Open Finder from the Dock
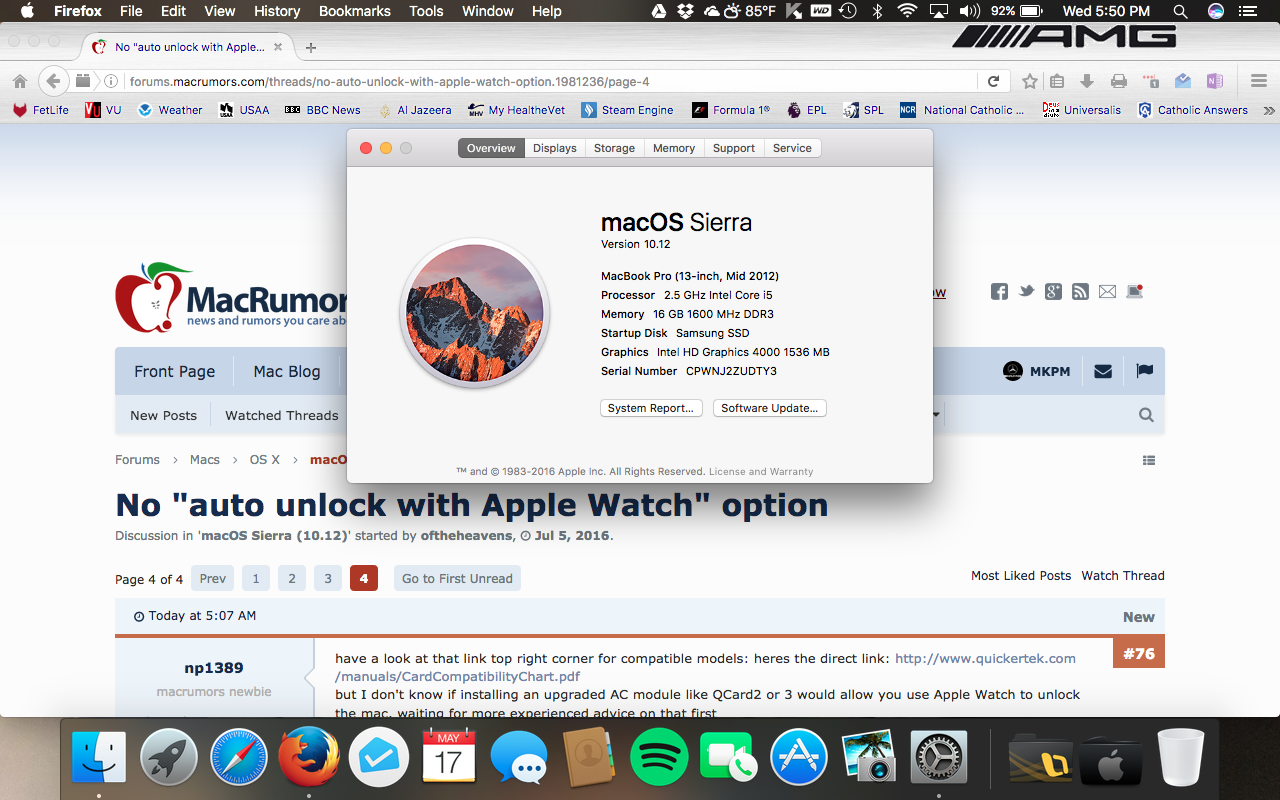Viewport: 1280px width, 800px height. click(x=99, y=756)
